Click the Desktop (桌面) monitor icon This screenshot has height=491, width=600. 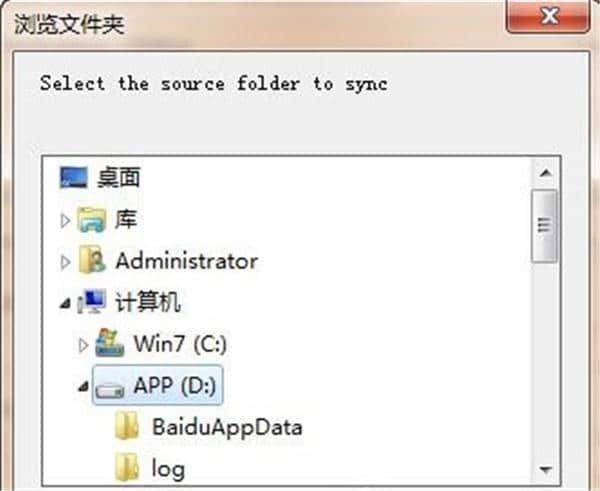tap(74, 178)
